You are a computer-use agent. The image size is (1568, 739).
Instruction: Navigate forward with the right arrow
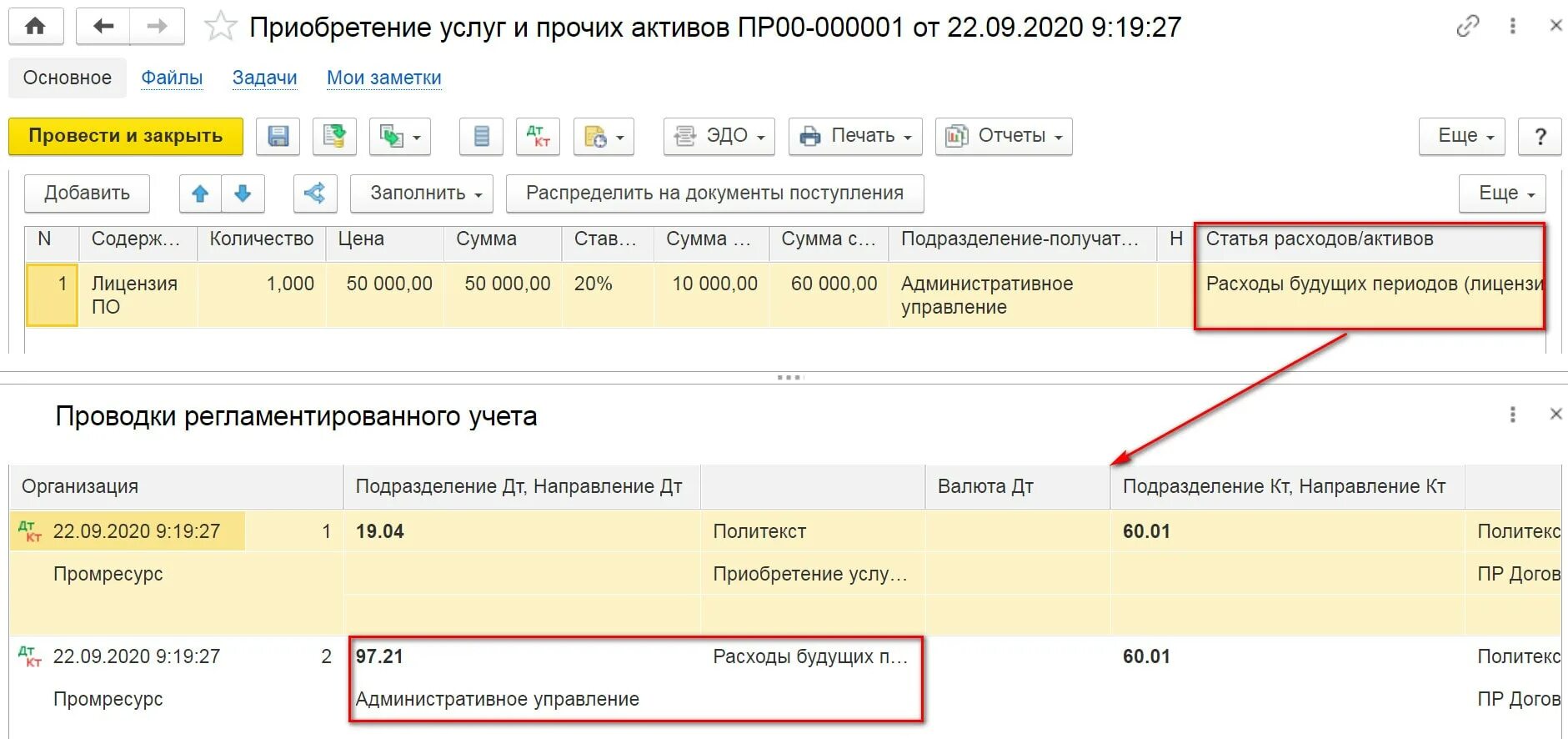click(x=157, y=27)
